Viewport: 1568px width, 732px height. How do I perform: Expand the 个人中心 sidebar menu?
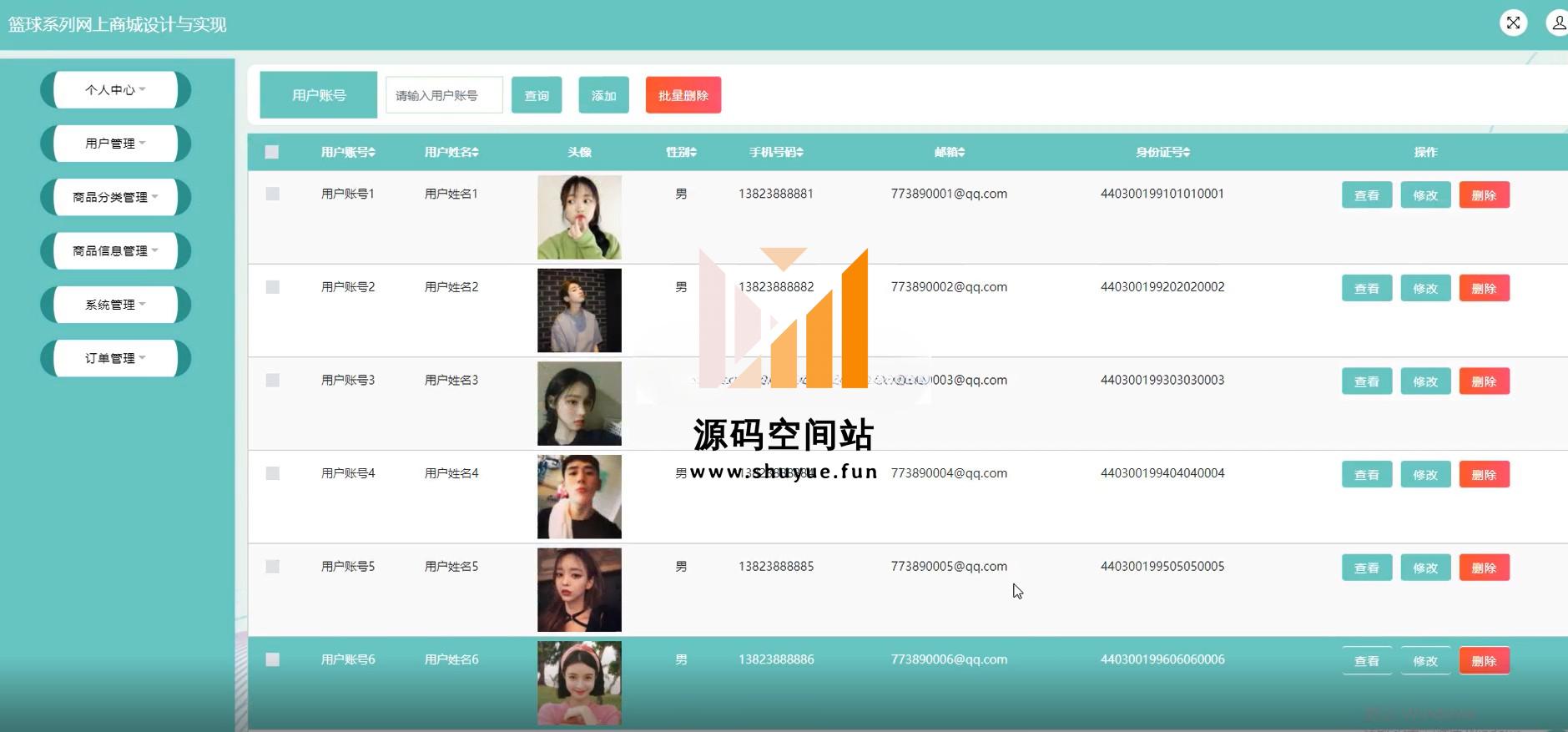pyautogui.click(x=115, y=90)
